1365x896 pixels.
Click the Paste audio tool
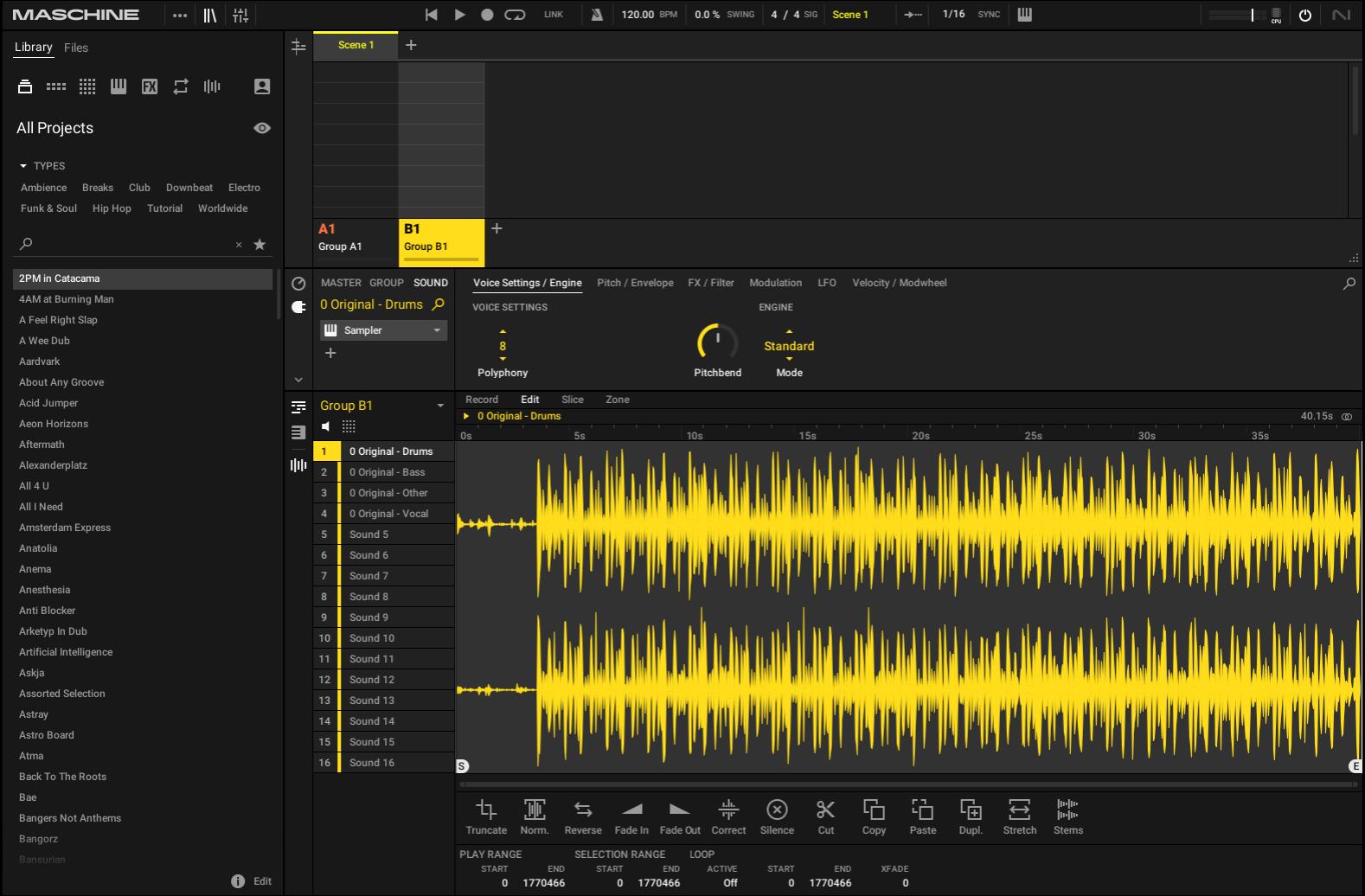[923, 816]
